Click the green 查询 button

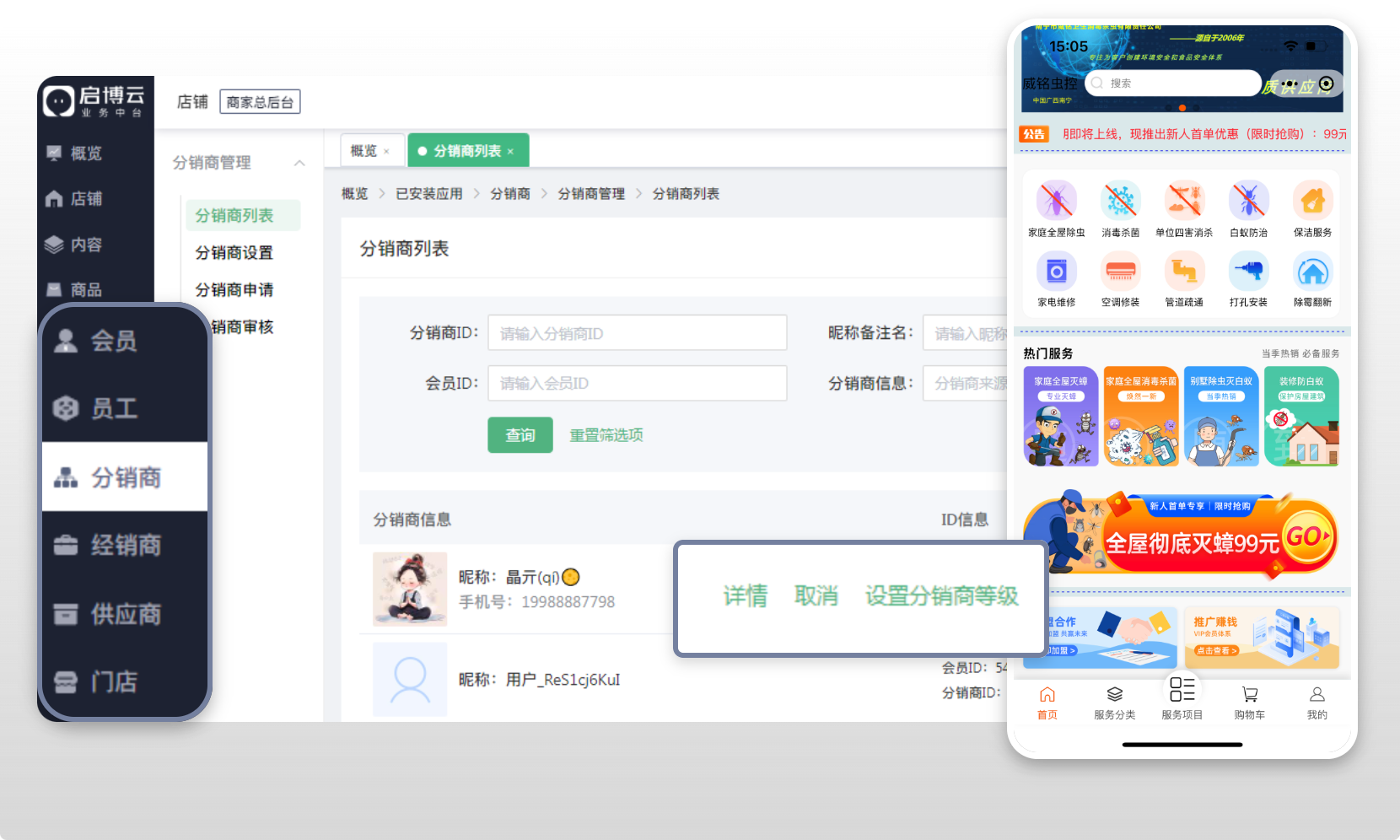[x=520, y=435]
